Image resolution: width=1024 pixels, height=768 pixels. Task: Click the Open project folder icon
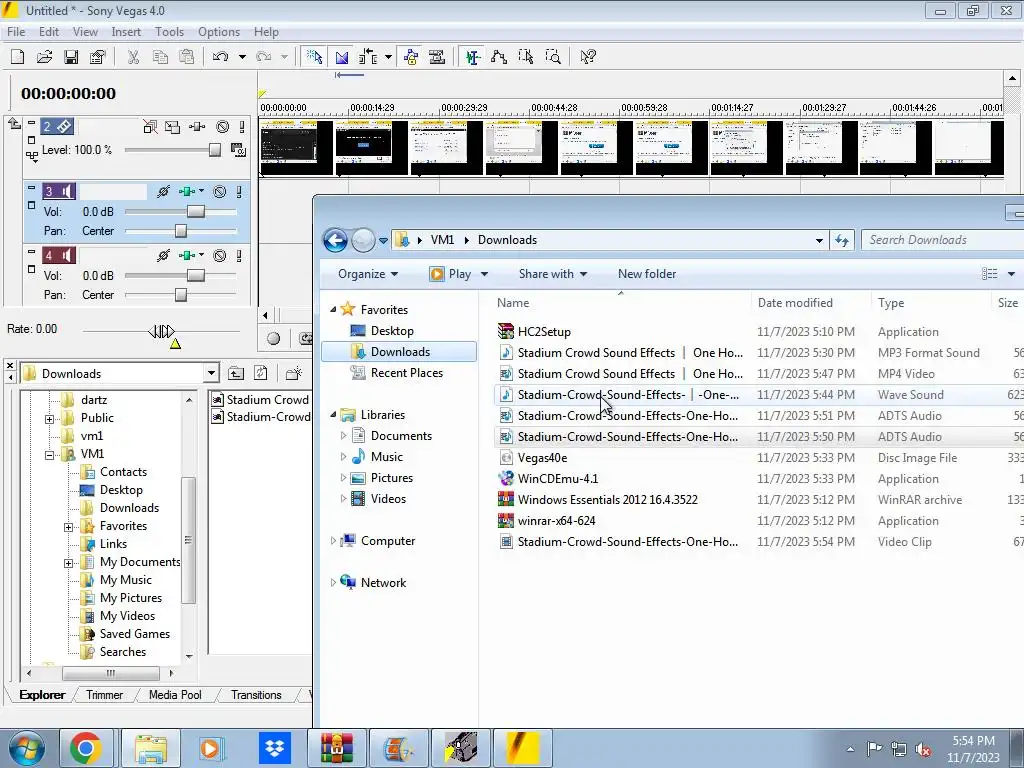click(44, 57)
